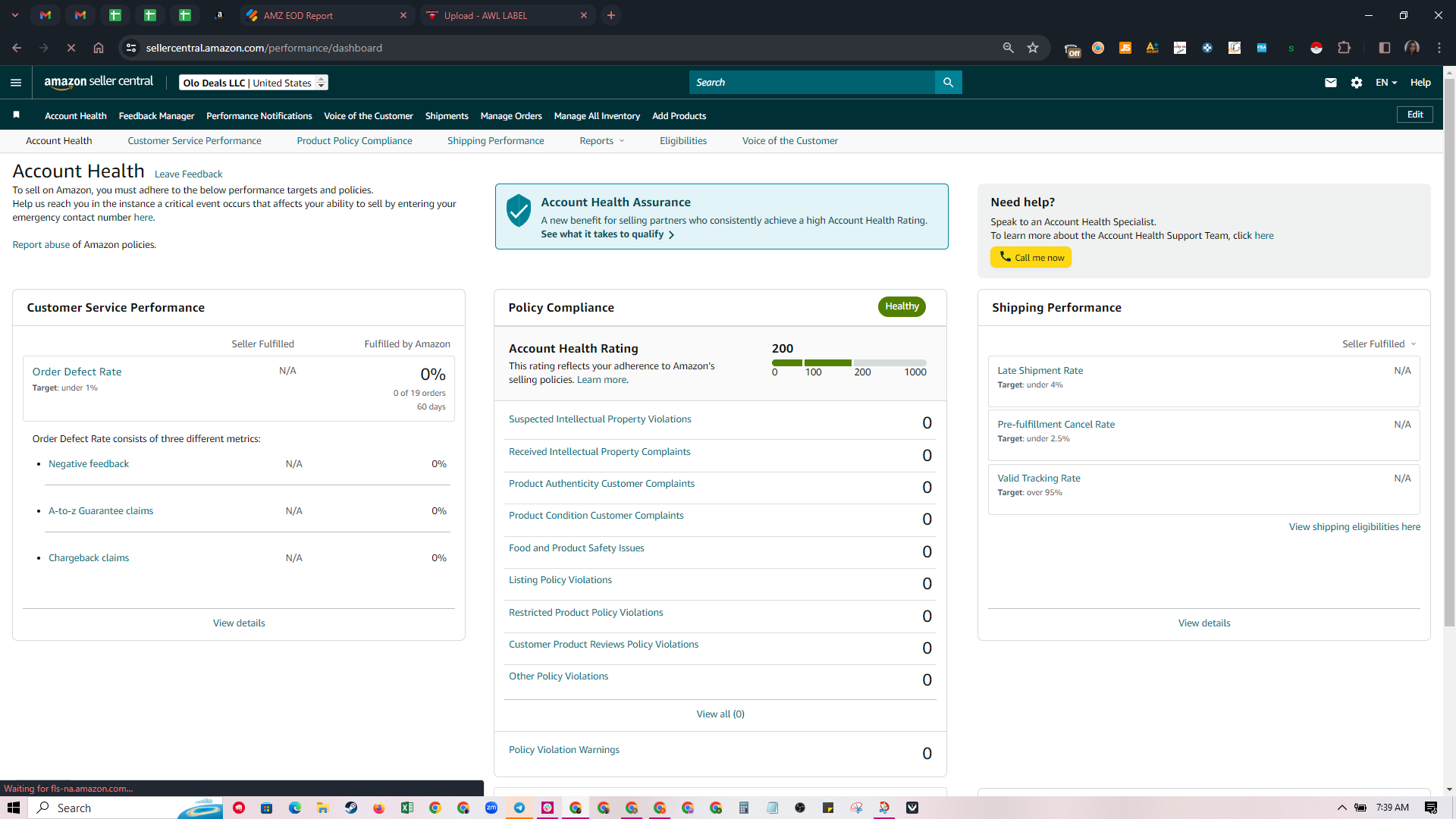Viewport: 1456px width, 819px height.
Task: Open Policy Violation Warnings link
Action: pyautogui.click(x=564, y=750)
